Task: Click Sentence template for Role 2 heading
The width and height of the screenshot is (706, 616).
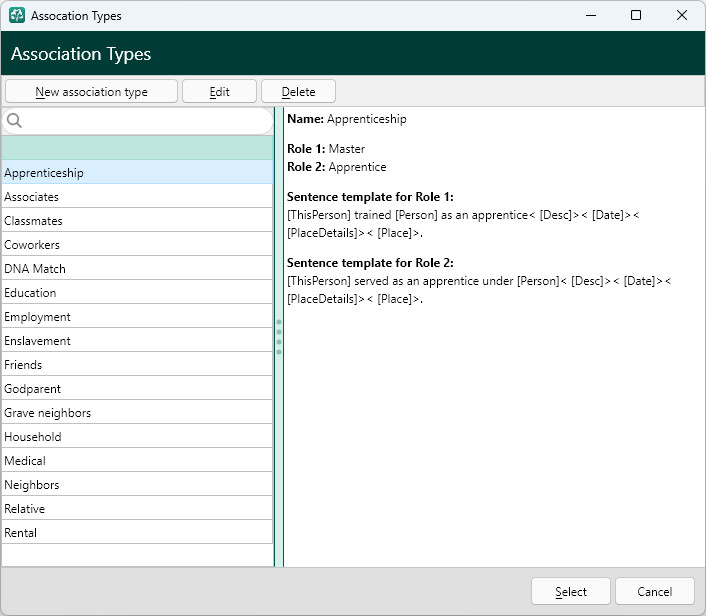Action: [x=370, y=263]
